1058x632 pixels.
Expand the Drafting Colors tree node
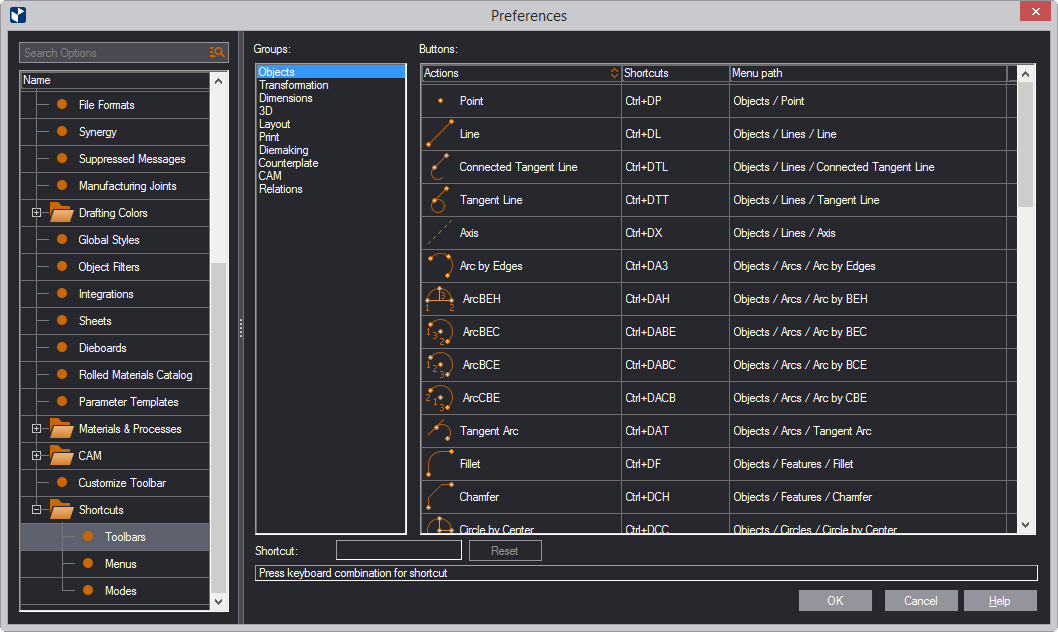pyautogui.click(x=37, y=213)
